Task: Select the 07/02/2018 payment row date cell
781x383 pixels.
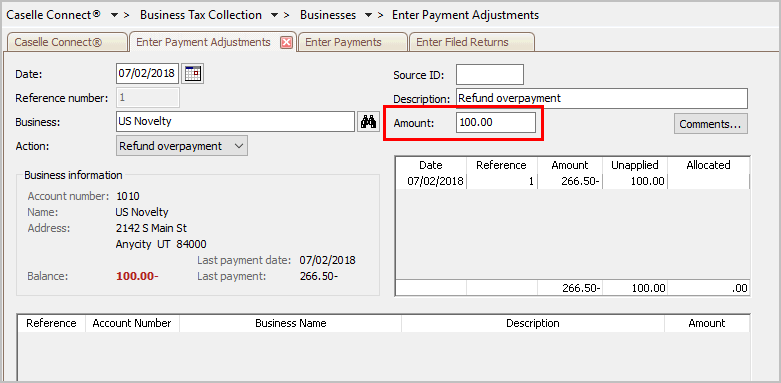Action: (x=431, y=181)
